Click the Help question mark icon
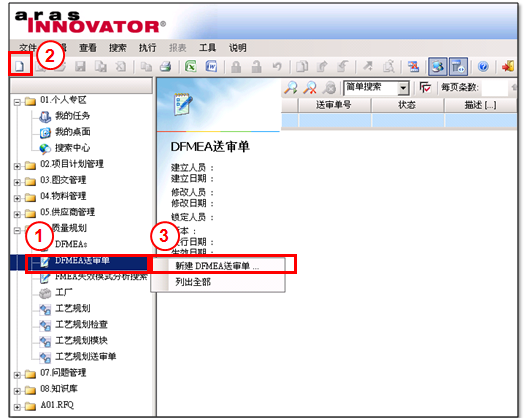Image resolution: width=526 pixels, height=418 pixels. (x=483, y=66)
